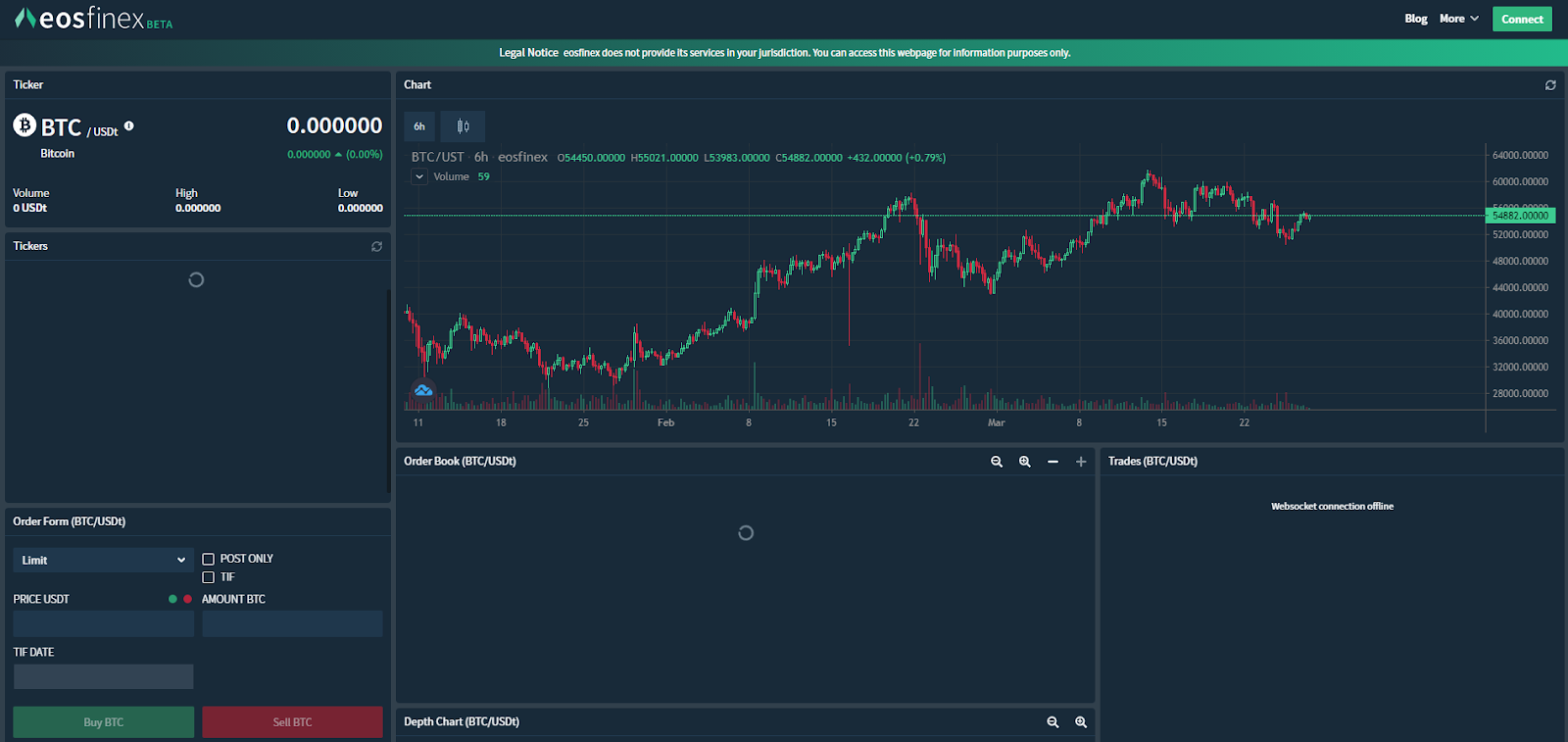Click the Volume 59 indicator label
Screen dimensions: 1568x742
462,176
